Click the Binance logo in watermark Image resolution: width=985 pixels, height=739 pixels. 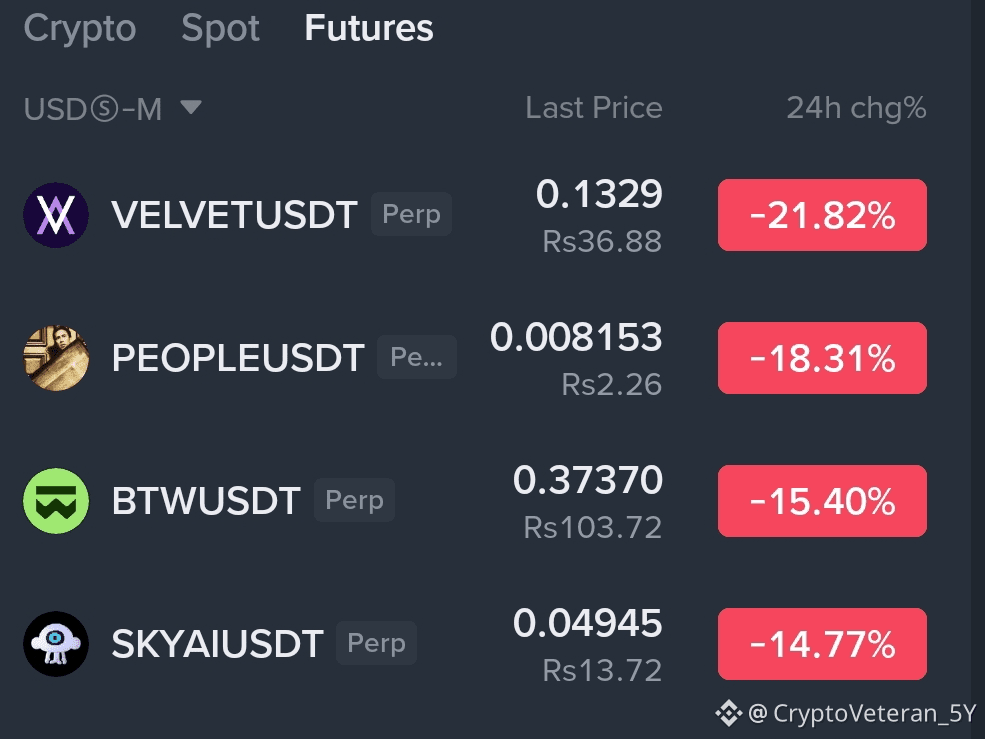tap(729, 713)
